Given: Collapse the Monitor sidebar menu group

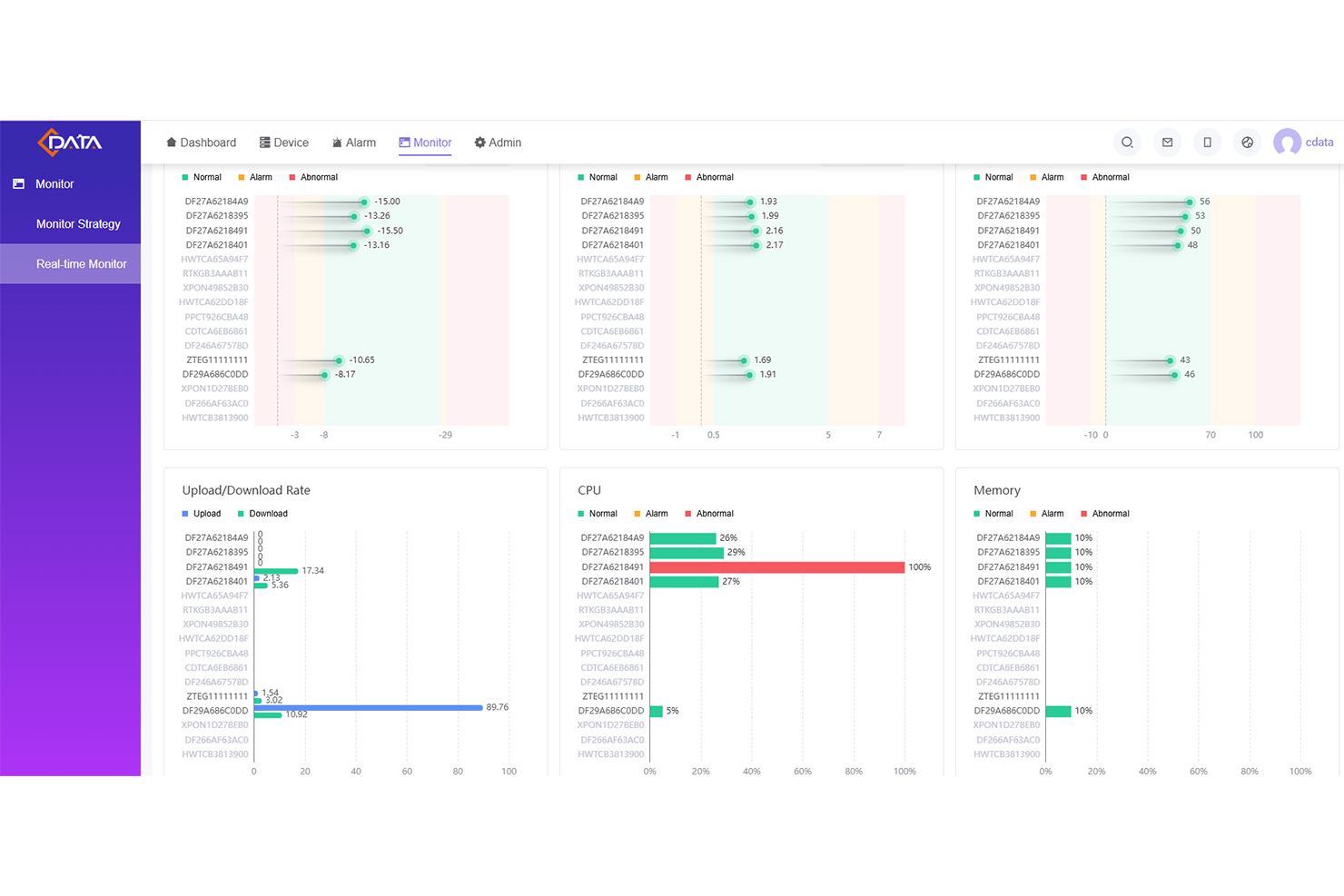Looking at the screenshot, I should coord(70,183).
